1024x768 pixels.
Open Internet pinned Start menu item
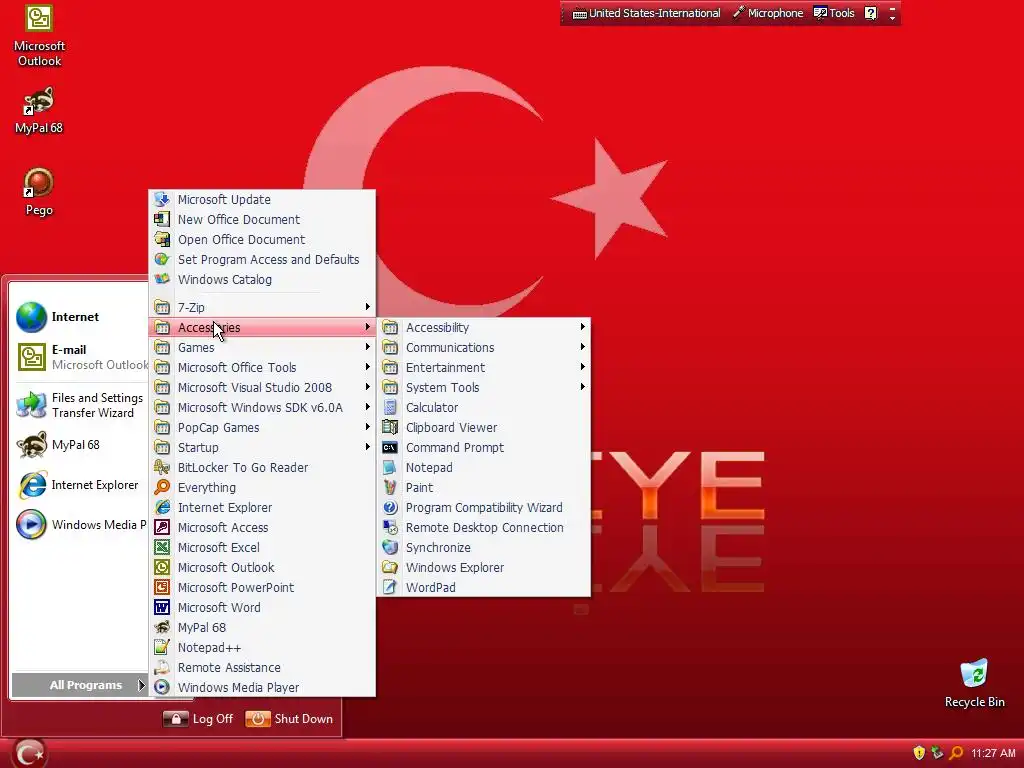click(80, 317)
